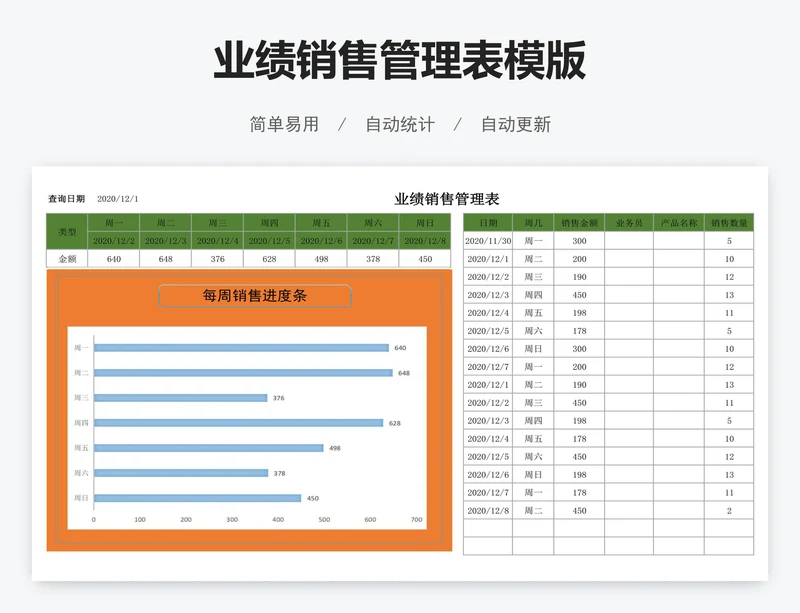The height and width of the screenshot is (613, 800).
Task: Click the 周一 bar in the chart
Action: [x=240, y=348]
